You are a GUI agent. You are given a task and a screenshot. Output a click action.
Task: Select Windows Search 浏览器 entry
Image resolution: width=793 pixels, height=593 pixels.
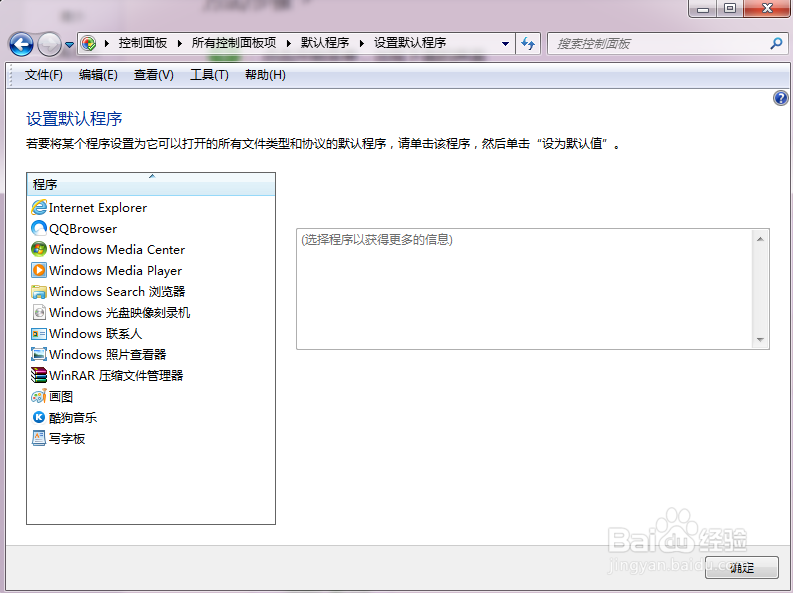tap(108, 292)
